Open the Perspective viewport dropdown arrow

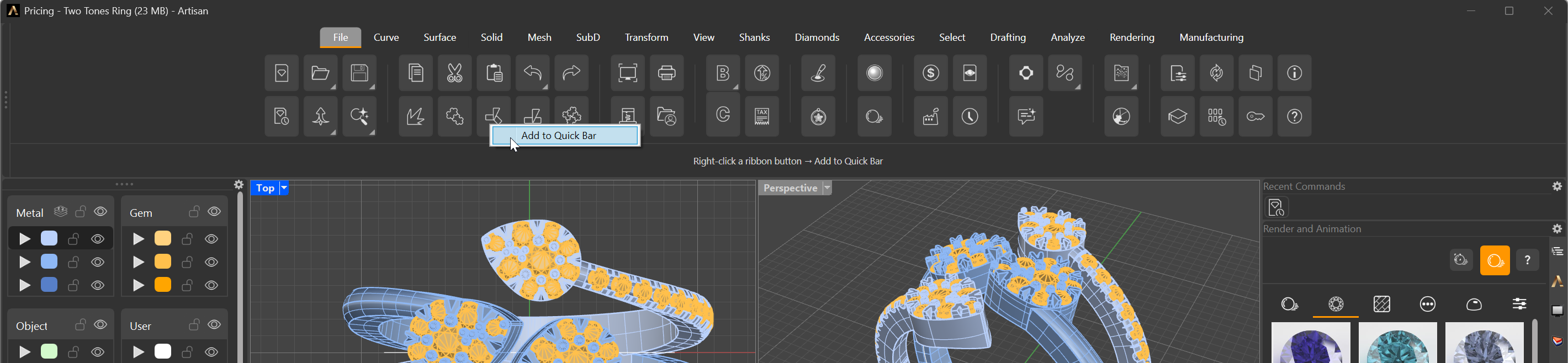(x=827, y=188)
